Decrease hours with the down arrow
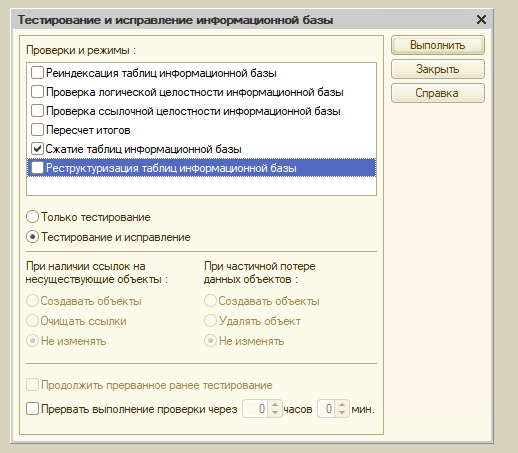The width and height of the screenshot is (518, 453). pyautogui.click(x=275, y=413)
